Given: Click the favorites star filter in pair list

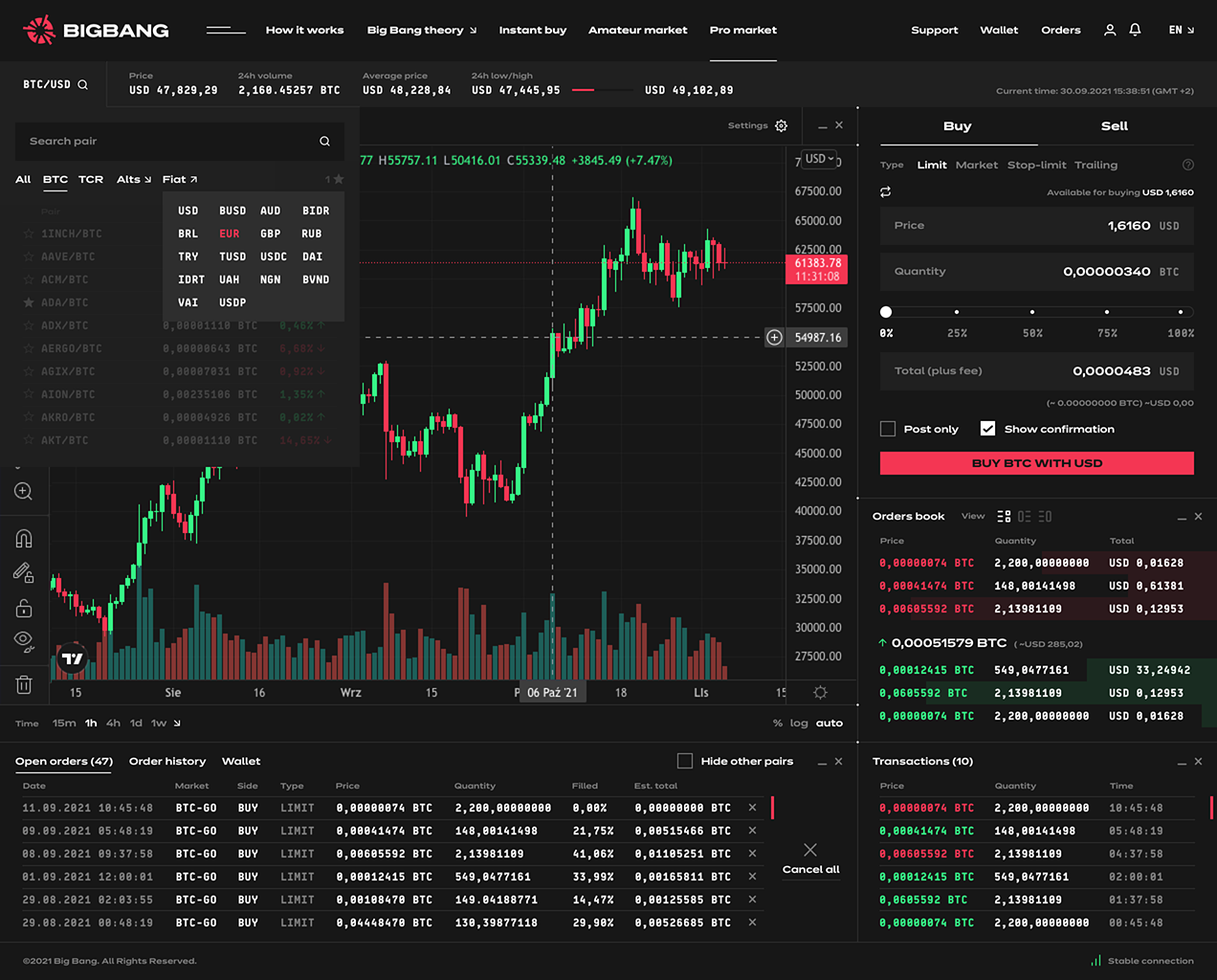Looking at the screenshot, I should [335, 179].
